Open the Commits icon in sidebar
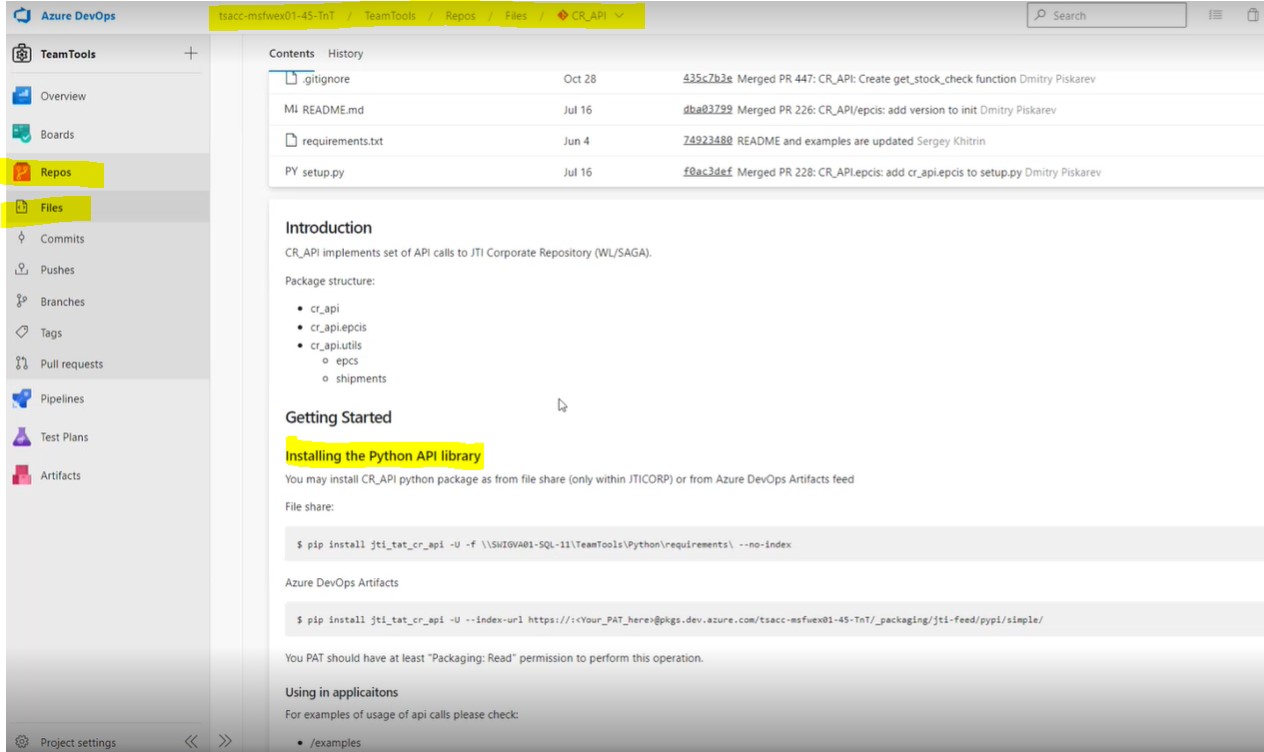Screen dimensions: 1264x752 coord(22,238)
